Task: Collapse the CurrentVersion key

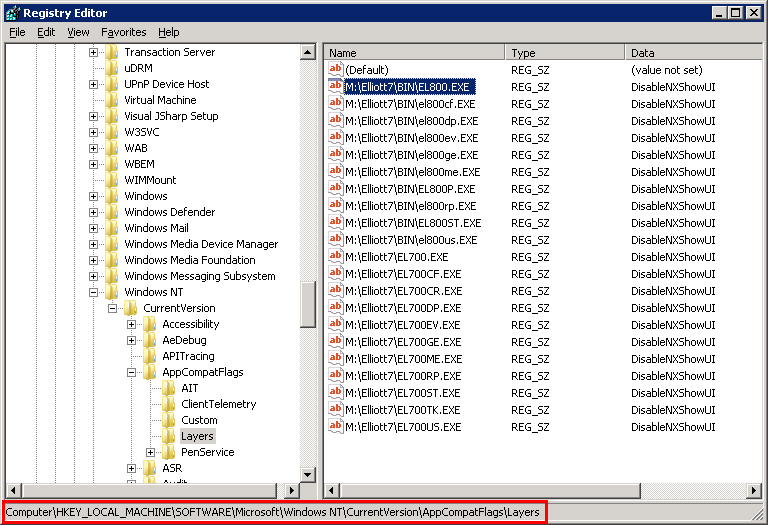Action: click(x=113, y=308)
